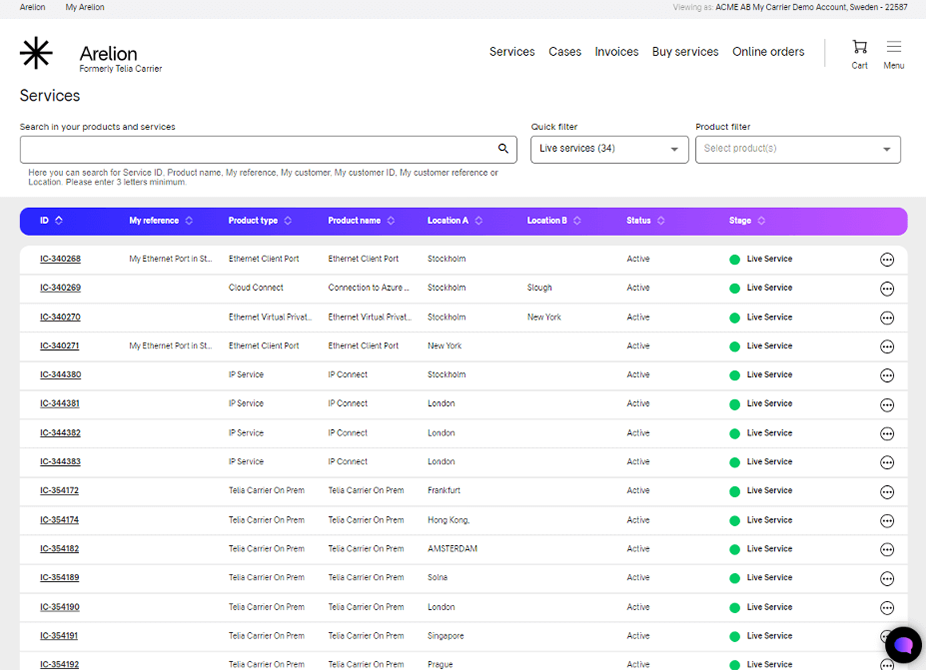Open service IC-354192 link
Screen dimensions: 926x670
59,665
